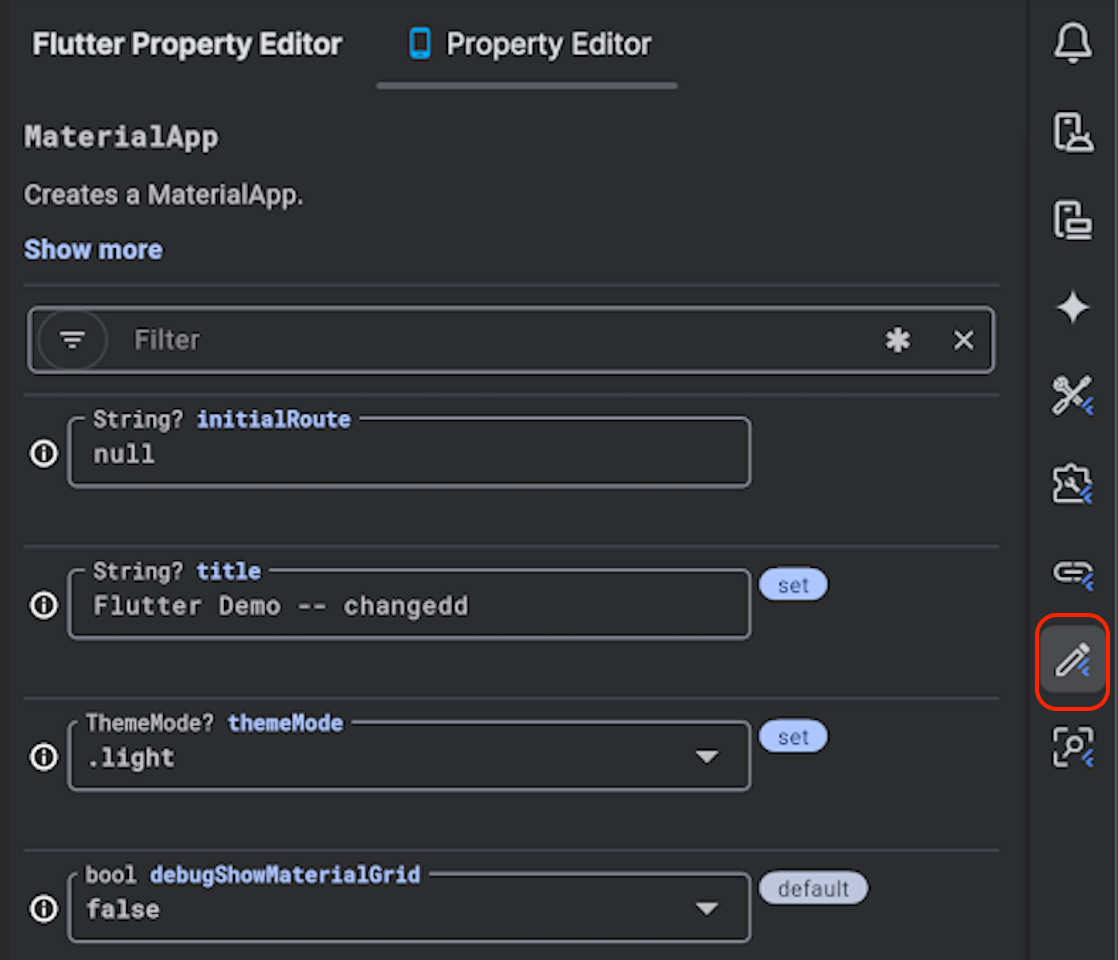
Task: Select the device preview icon in the sidebar
Action: pyautogui.click(x=1072, y=131)
